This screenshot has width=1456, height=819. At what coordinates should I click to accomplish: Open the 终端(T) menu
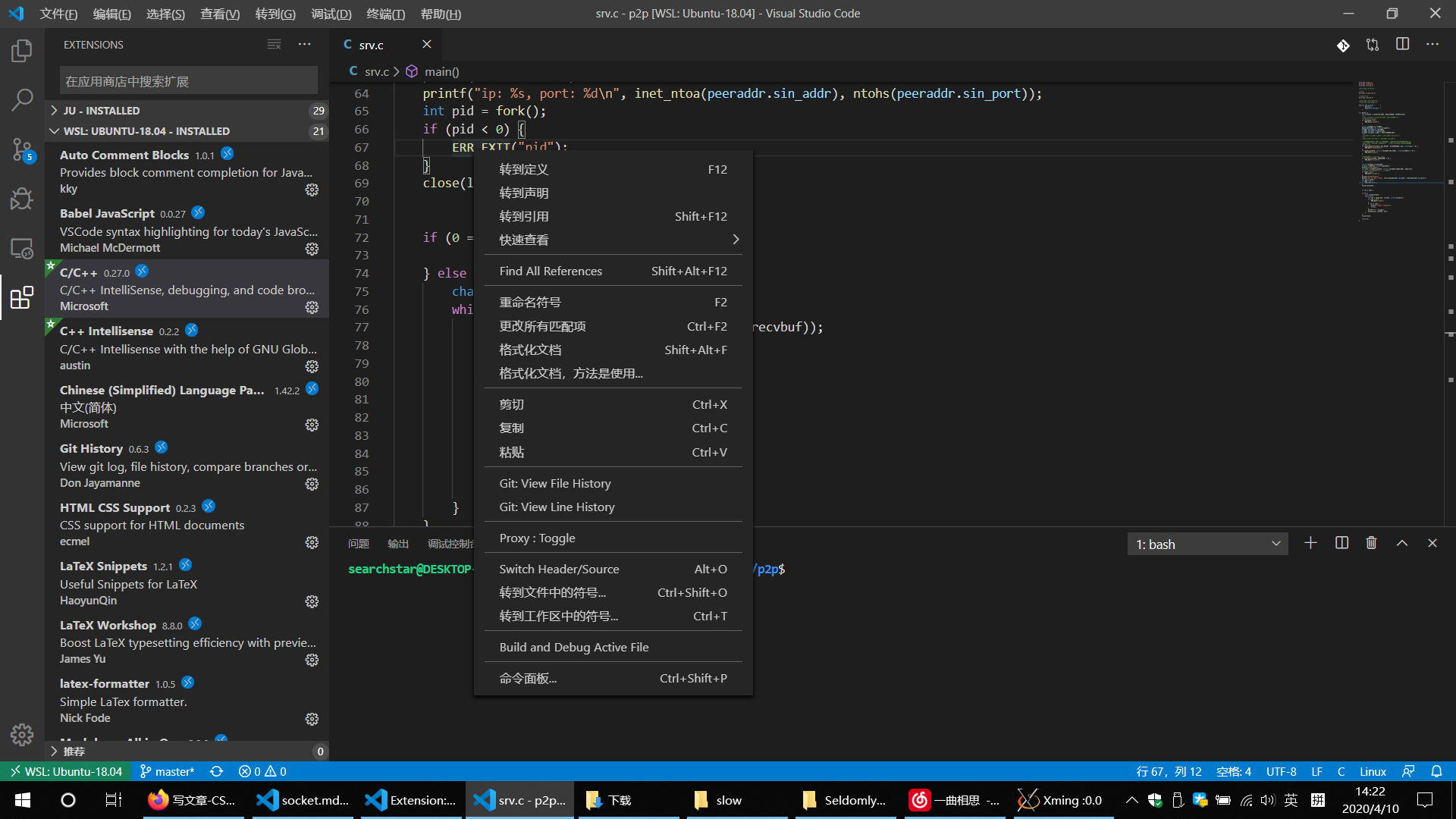coord(386,14)
